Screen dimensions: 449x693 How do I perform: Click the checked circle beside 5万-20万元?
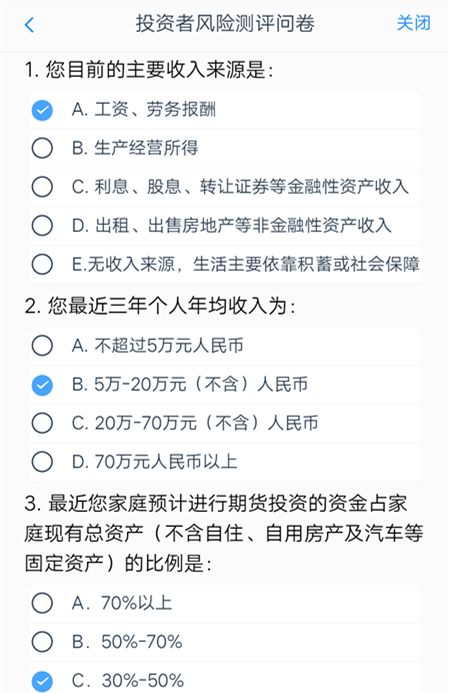click(x=42, y=385)
